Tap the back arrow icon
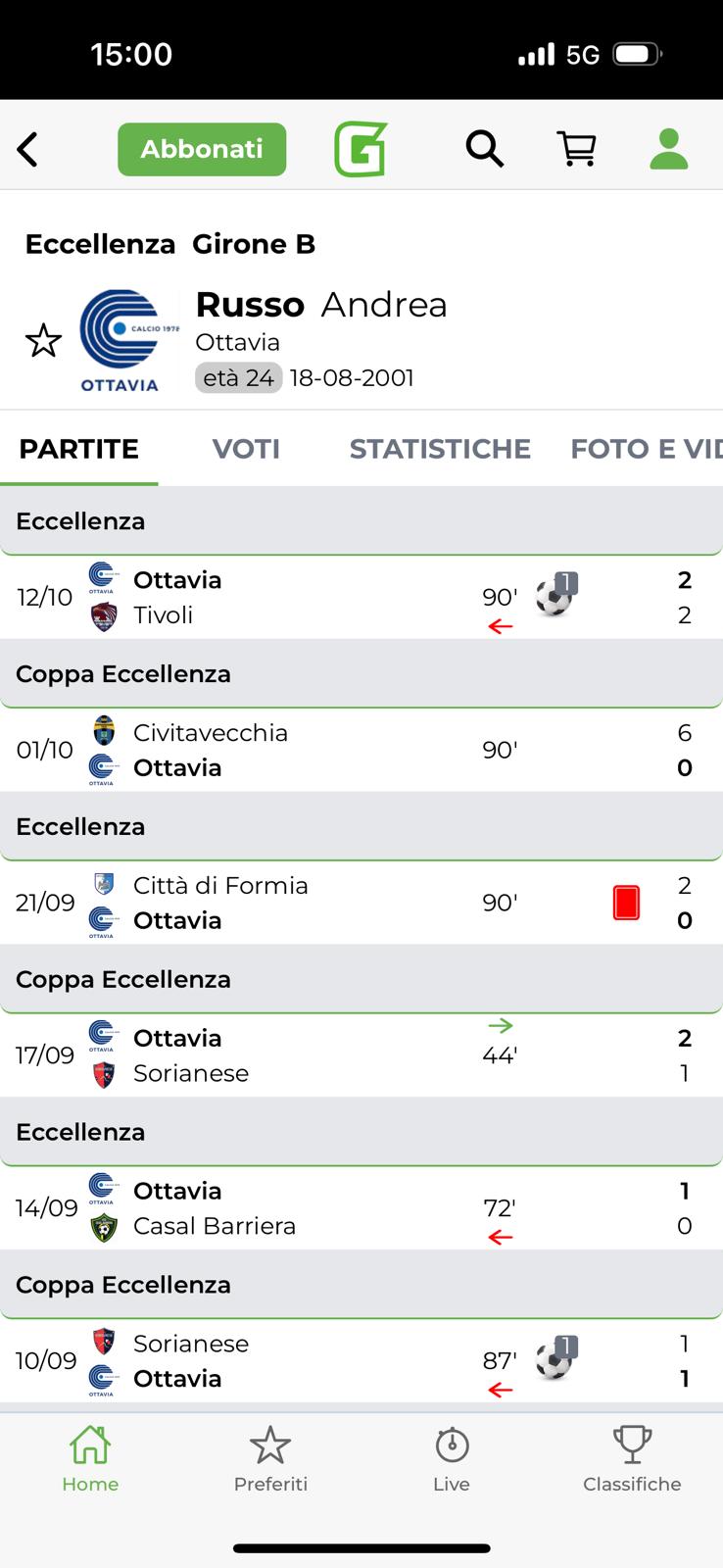 click(x=28, y=150)
